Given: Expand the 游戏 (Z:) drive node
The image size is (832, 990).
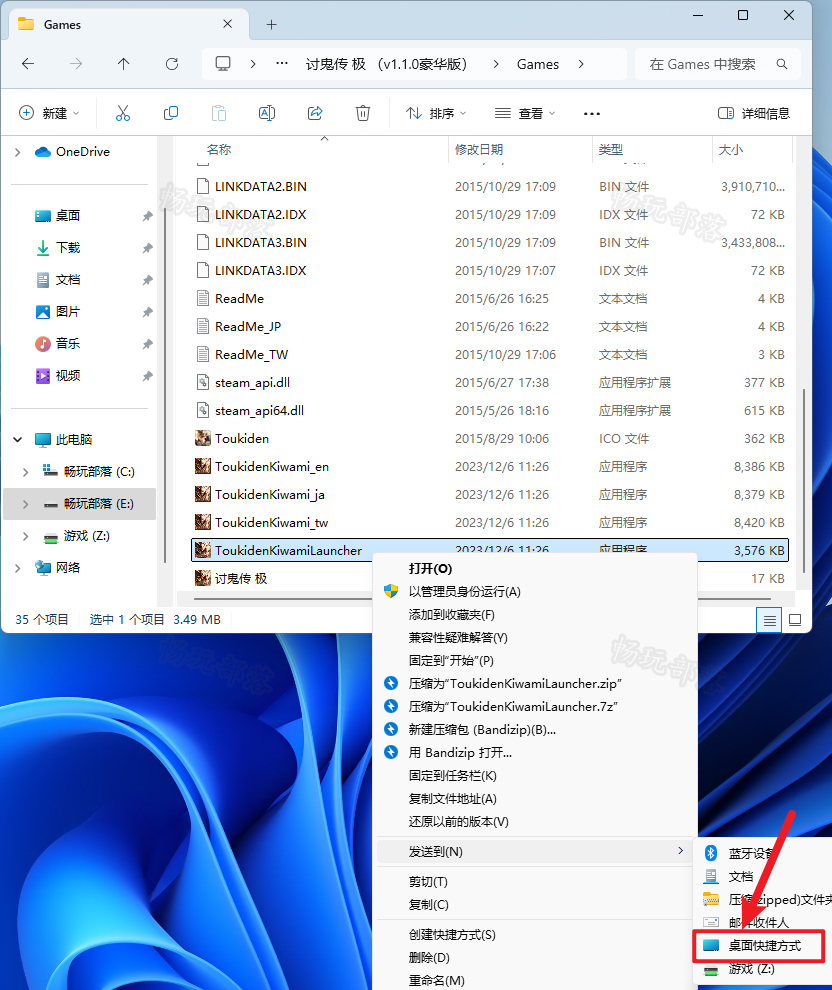Looking at the screenshot, I should click(26, 536).
